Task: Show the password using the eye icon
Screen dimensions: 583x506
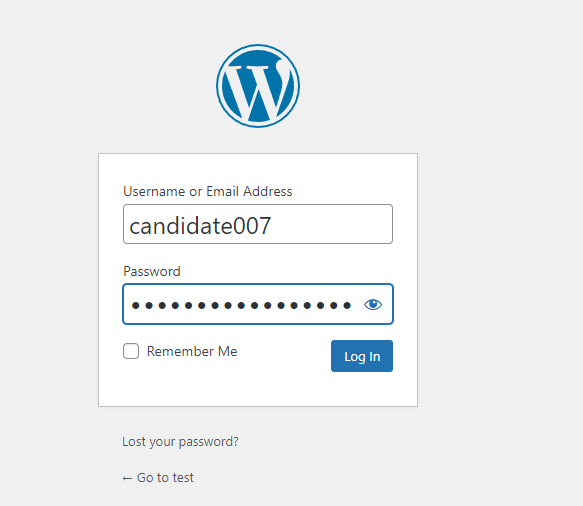Action: coord(373,304)
